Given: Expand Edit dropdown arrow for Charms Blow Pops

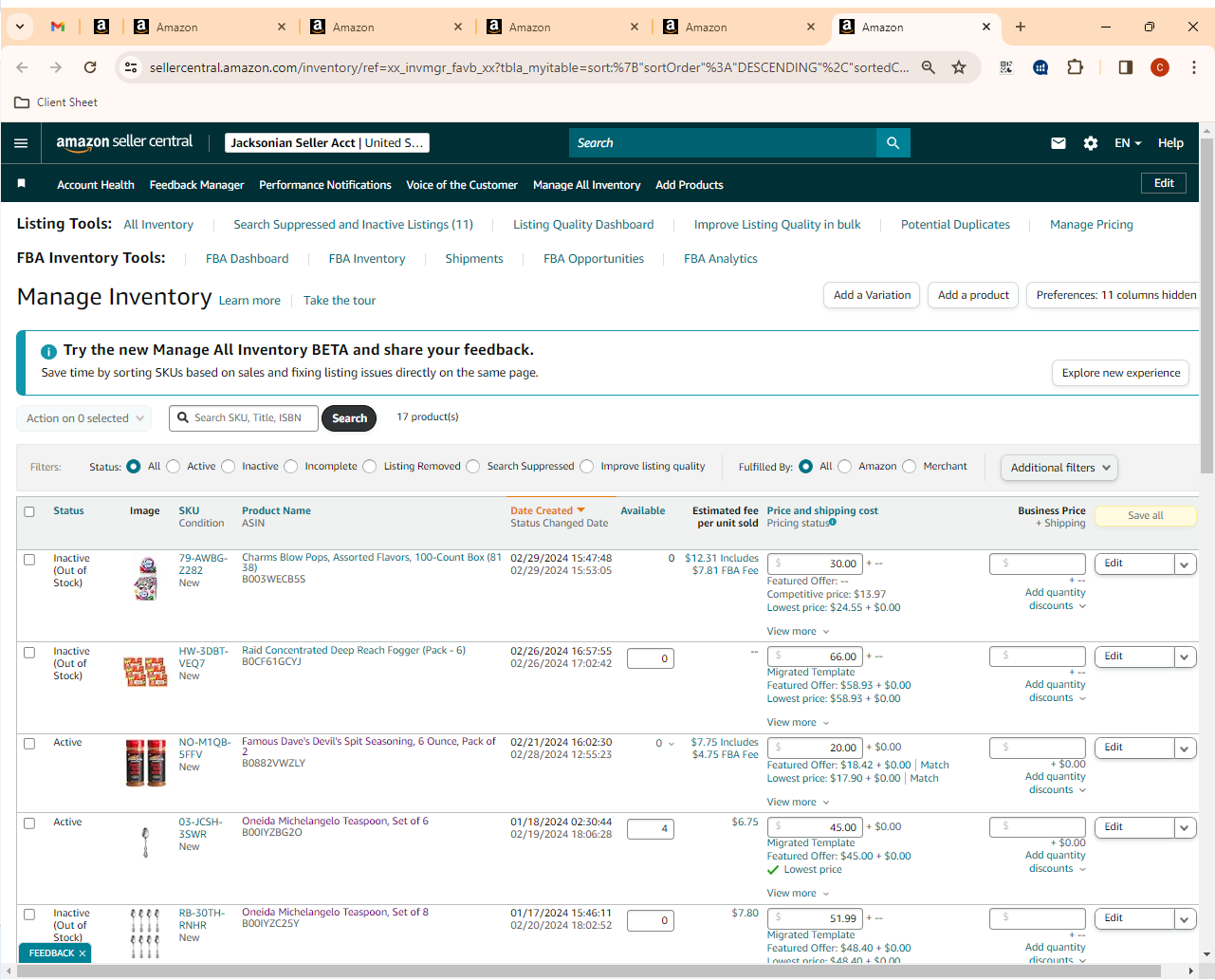Looking at the screenshot, I should 1185,564.
